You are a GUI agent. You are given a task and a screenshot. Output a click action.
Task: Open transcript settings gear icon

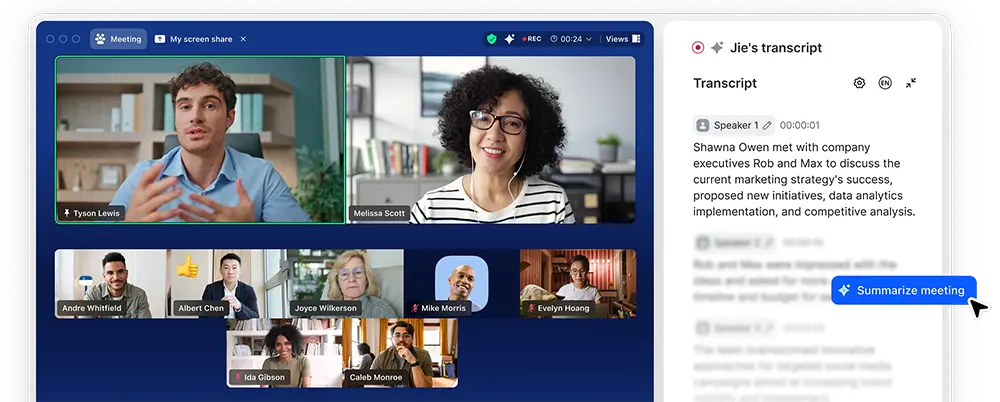click(859, 83)
